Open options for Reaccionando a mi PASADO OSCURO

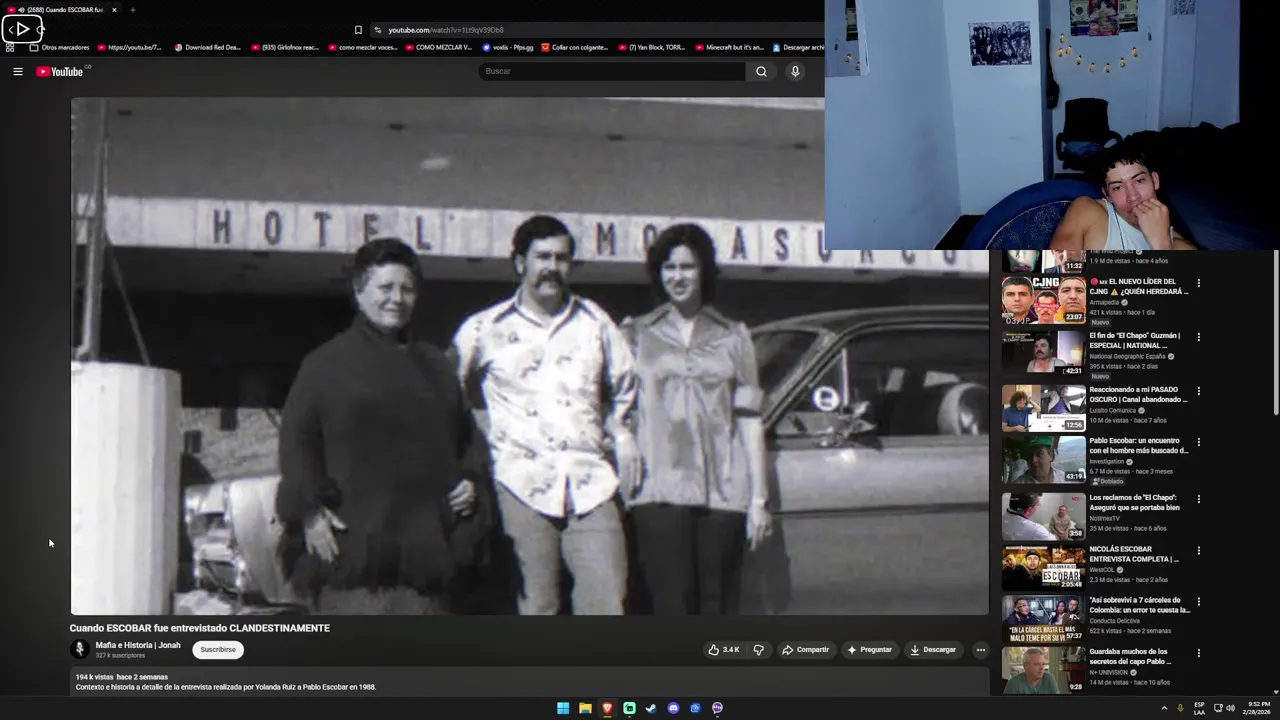tap(1198, 391)
